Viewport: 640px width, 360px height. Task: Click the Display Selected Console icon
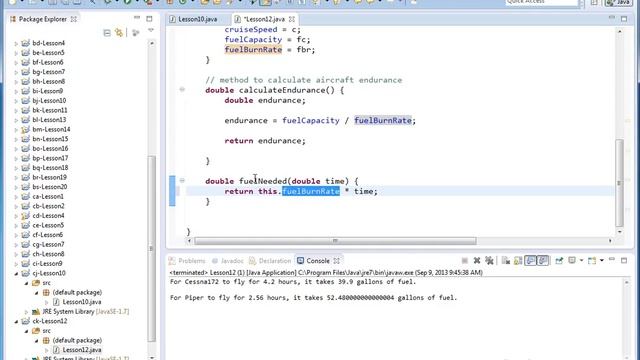point(572,261)
